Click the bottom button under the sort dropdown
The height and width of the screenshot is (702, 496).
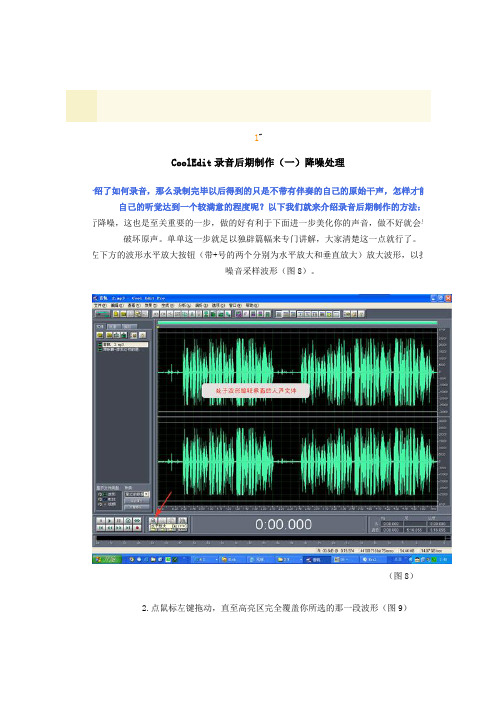(137, 507)
